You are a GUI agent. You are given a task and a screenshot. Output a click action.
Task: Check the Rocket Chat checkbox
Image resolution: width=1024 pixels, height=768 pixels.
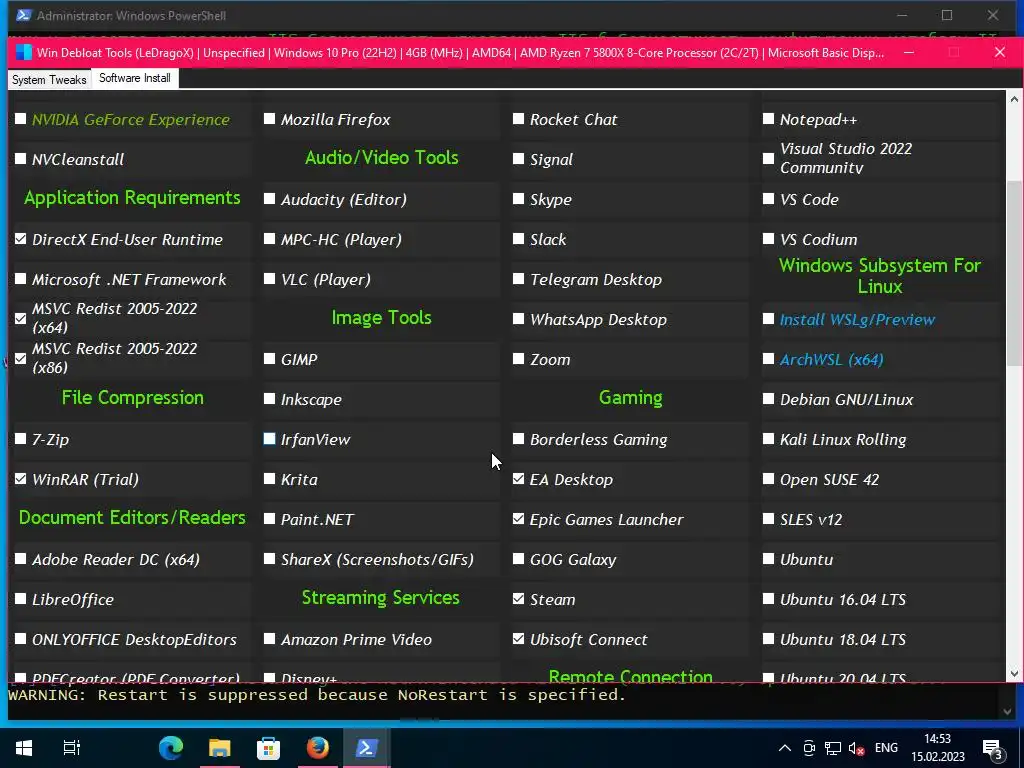[x=519, y=119]
